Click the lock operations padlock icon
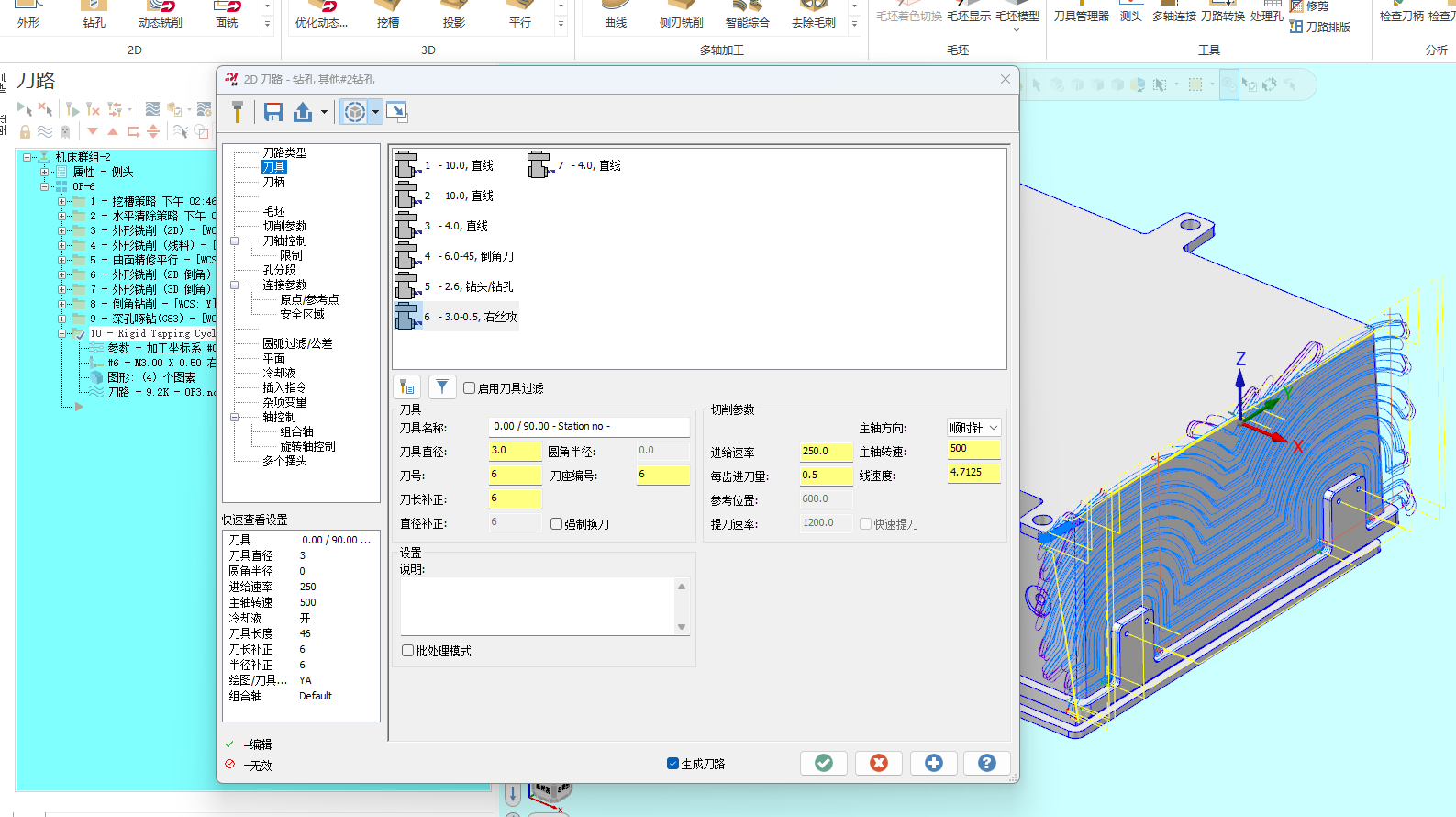This screenshot has width=1456, height=817. pos(25,131)
